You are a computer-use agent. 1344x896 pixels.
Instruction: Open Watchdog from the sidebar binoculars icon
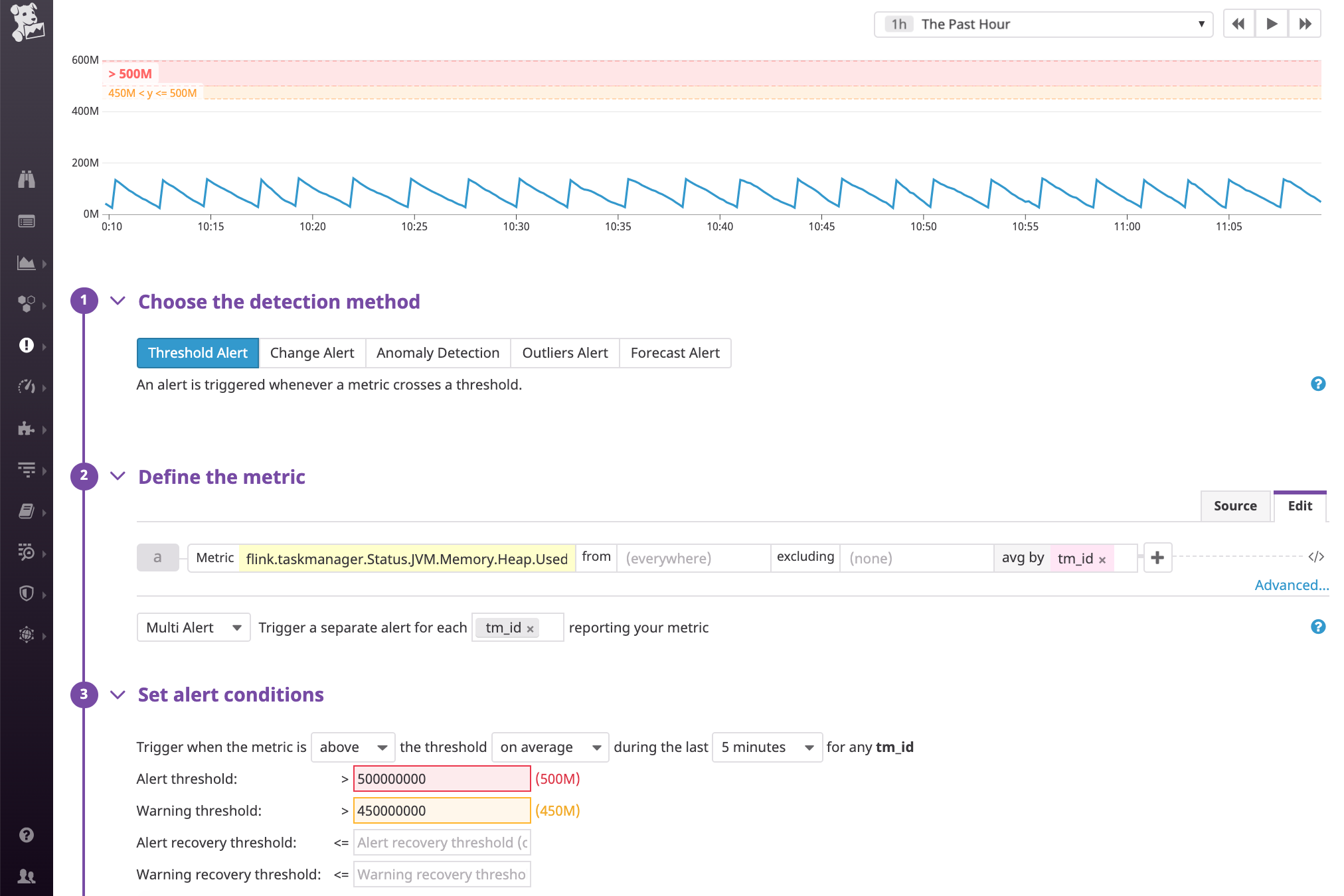(x=27, y=179)
